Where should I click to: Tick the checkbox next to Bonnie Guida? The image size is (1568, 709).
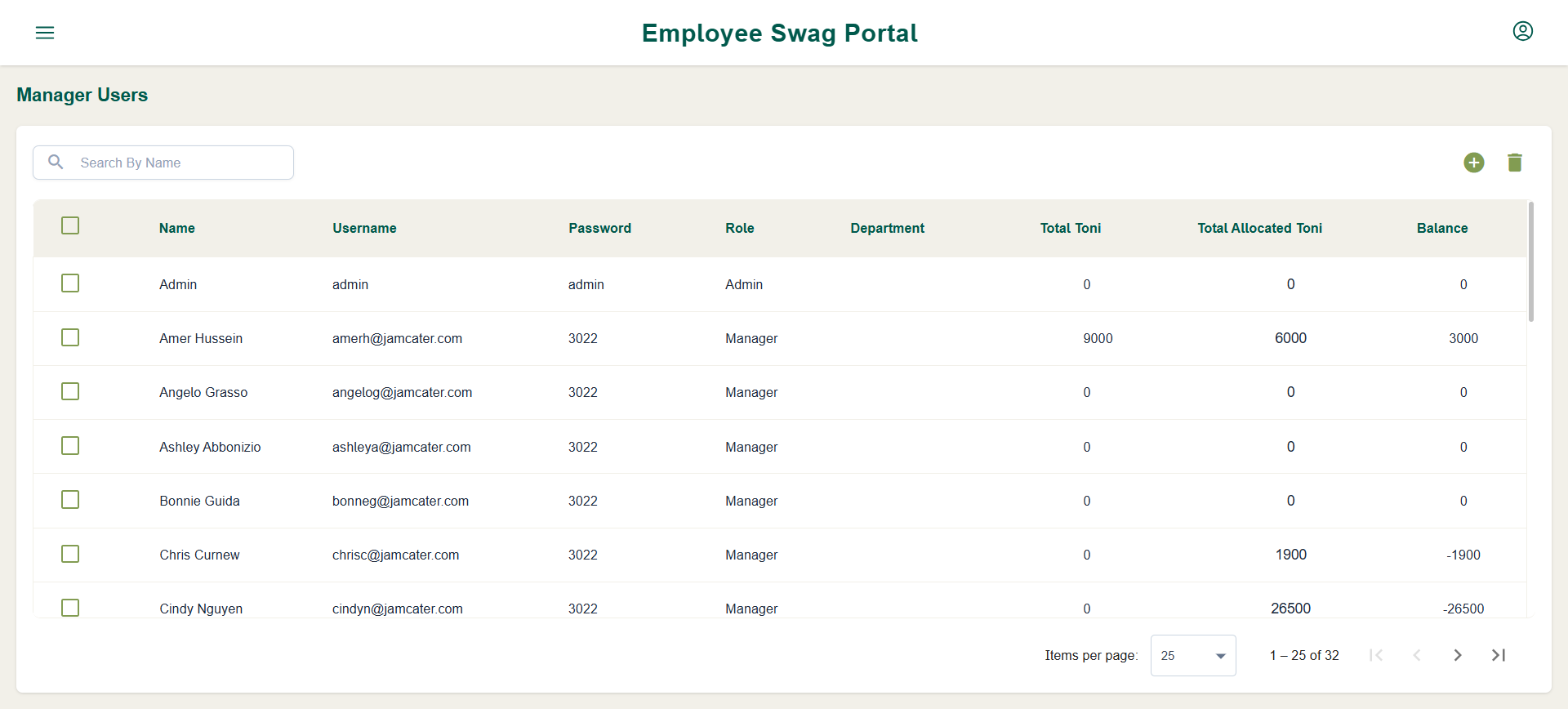(x=70, y=499)
